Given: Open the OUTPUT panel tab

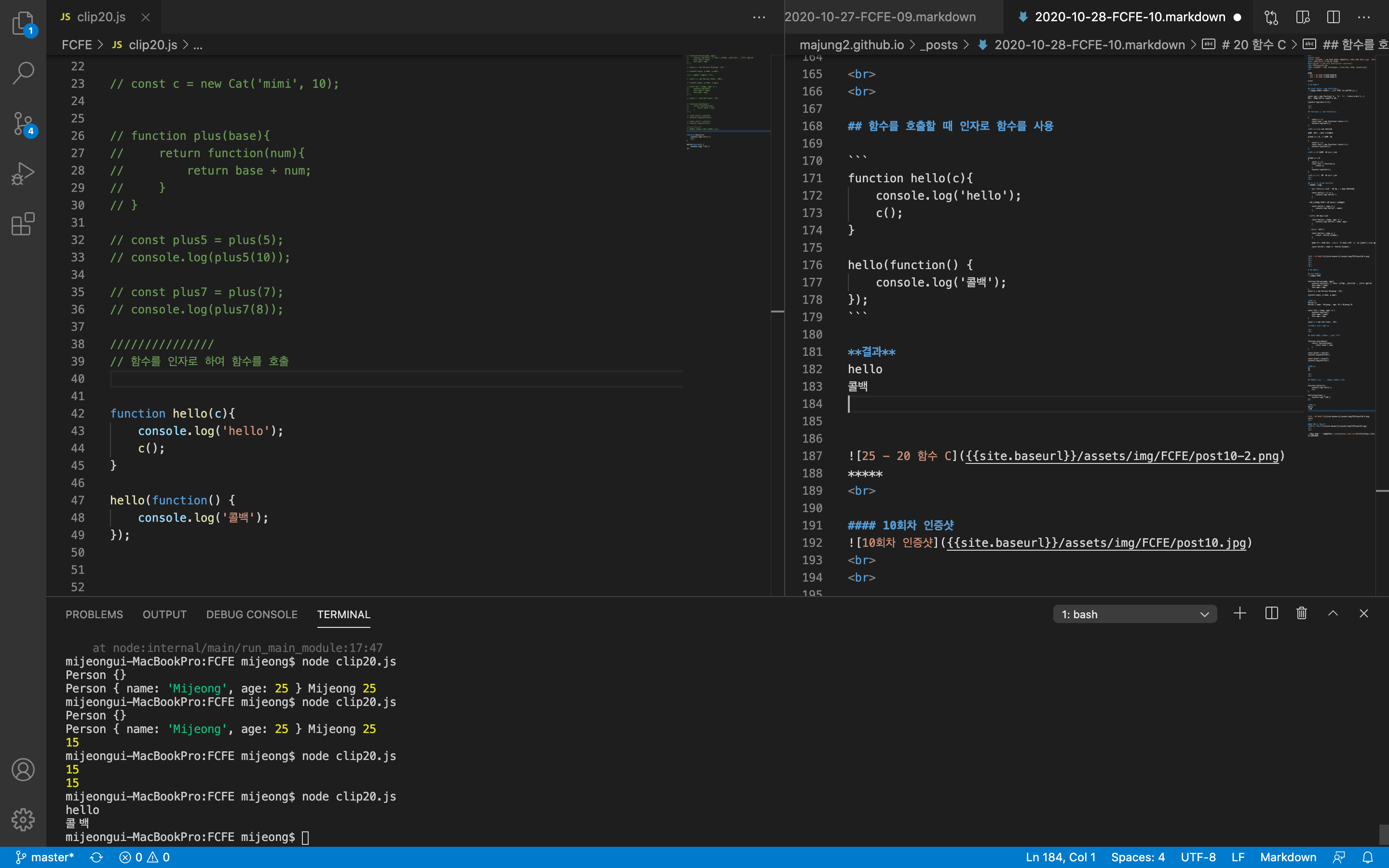Looking at the screenshot, I should [165, 614].
